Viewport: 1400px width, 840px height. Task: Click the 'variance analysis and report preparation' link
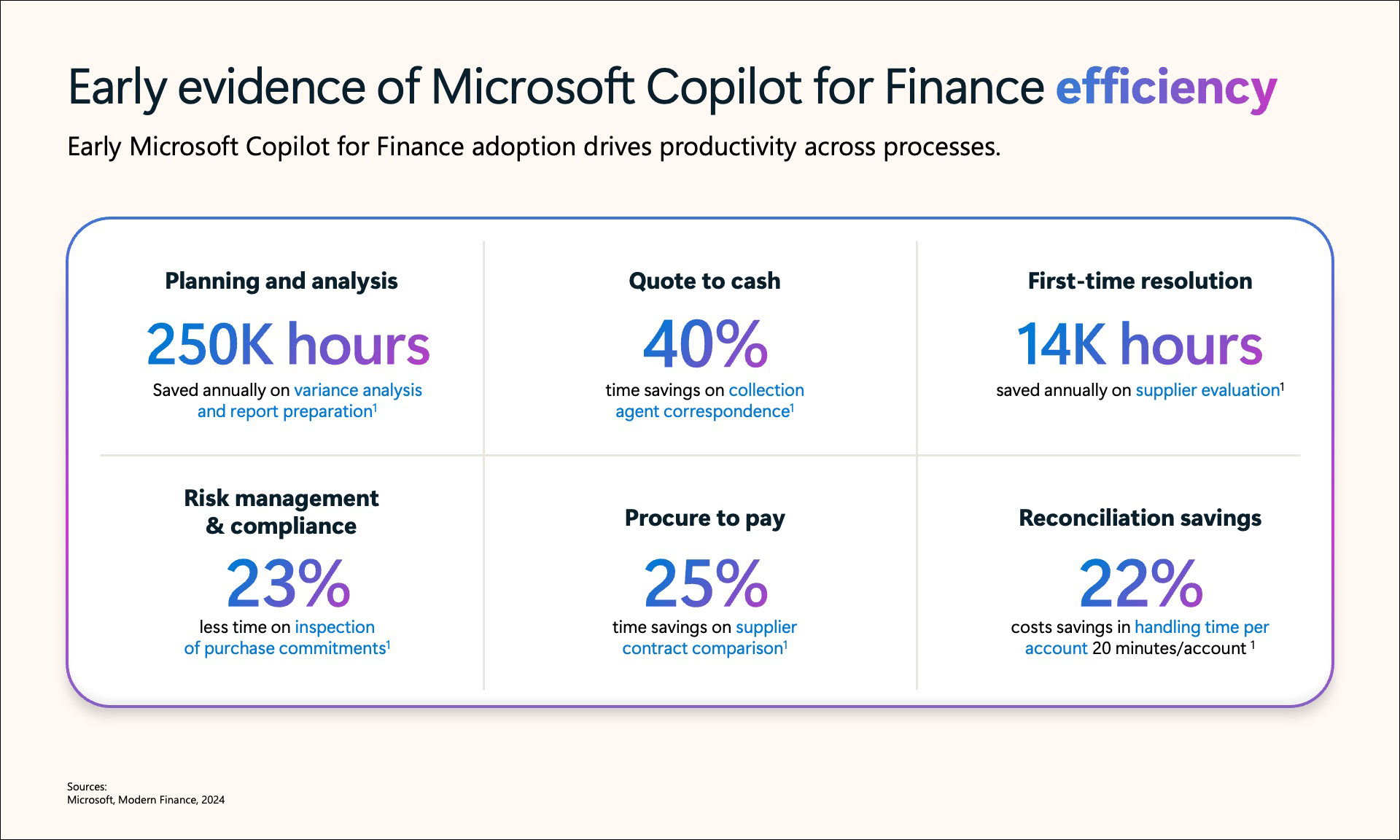click(310, 400)
